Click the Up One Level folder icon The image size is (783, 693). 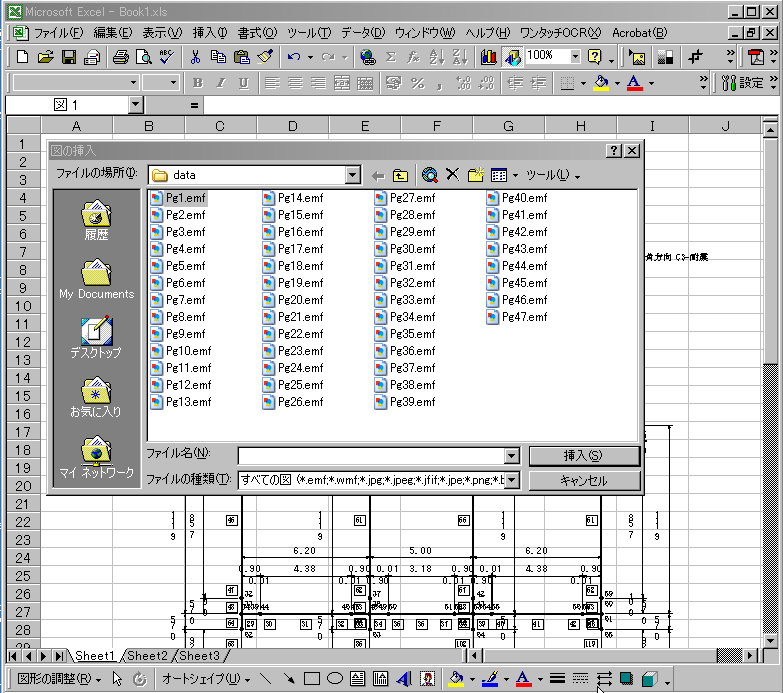point(400,175)
